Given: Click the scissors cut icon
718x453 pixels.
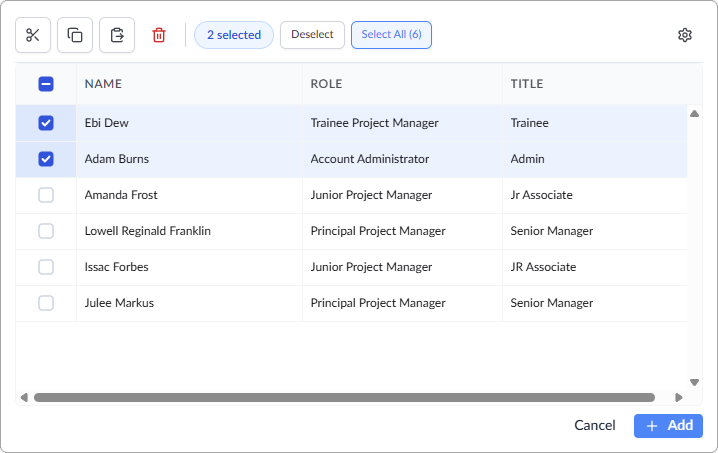Looking at the screenshot, I should 33,35.
